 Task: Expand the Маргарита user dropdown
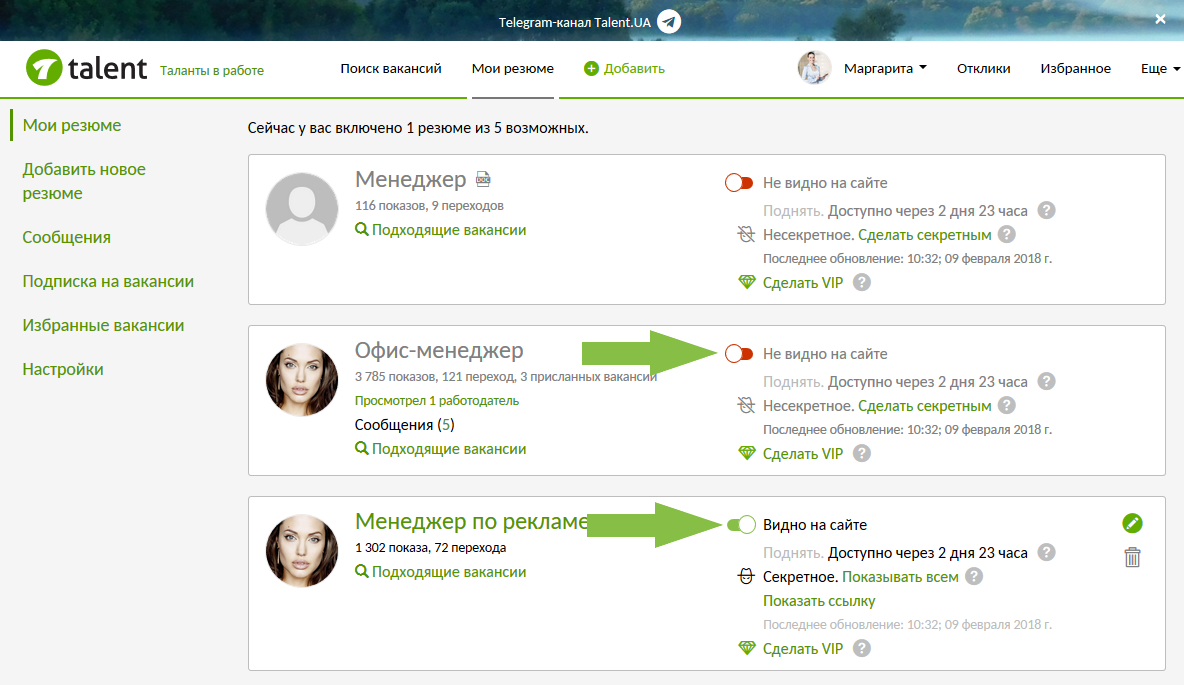pyautogui.click(x=885, y=68)
